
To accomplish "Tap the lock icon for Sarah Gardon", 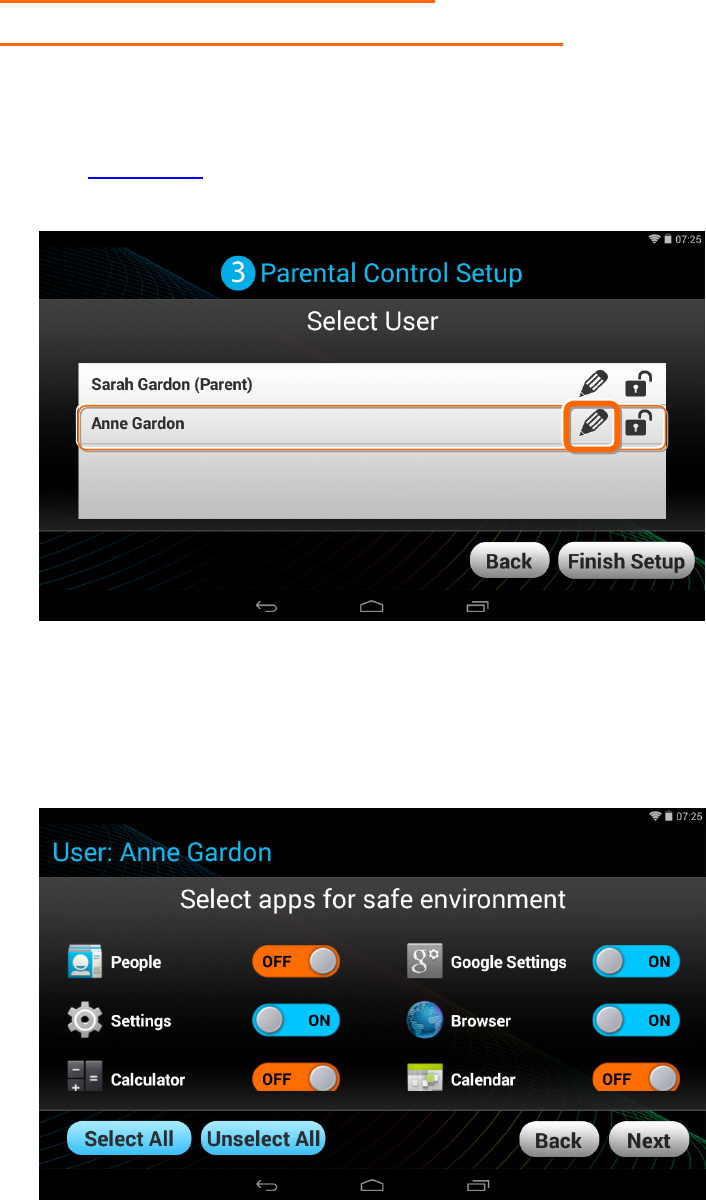I will pos(638,384).
